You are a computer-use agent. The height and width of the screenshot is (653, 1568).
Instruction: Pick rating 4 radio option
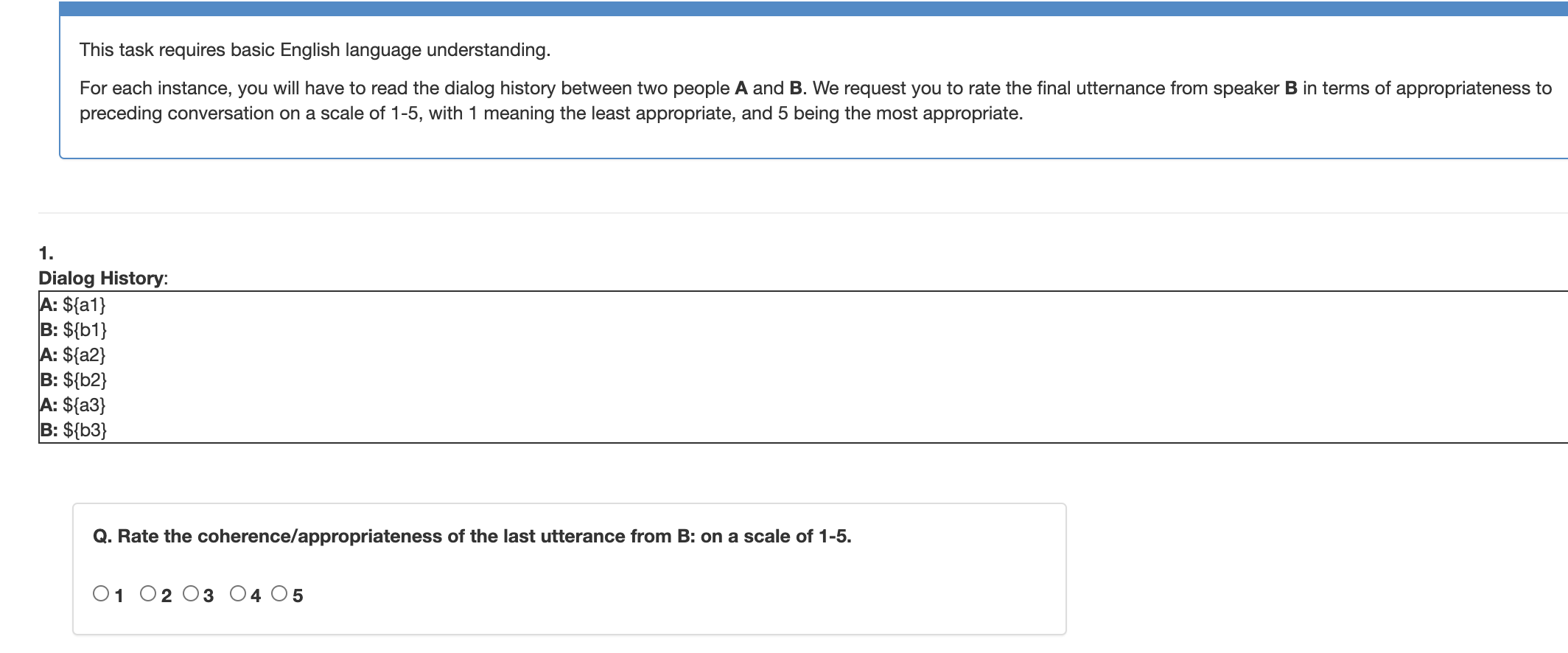pos(238,593)
